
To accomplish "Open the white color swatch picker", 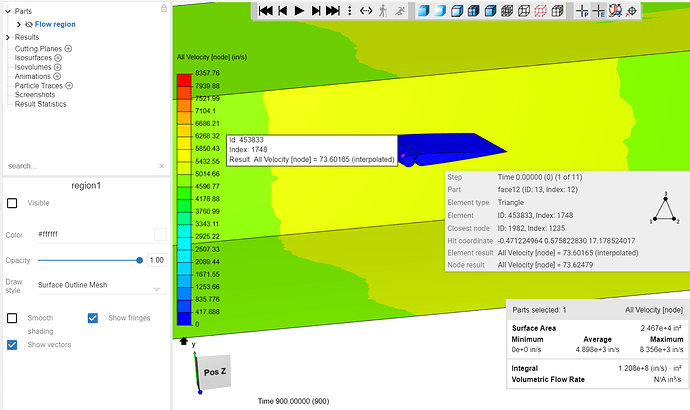I will coord(160,234).
